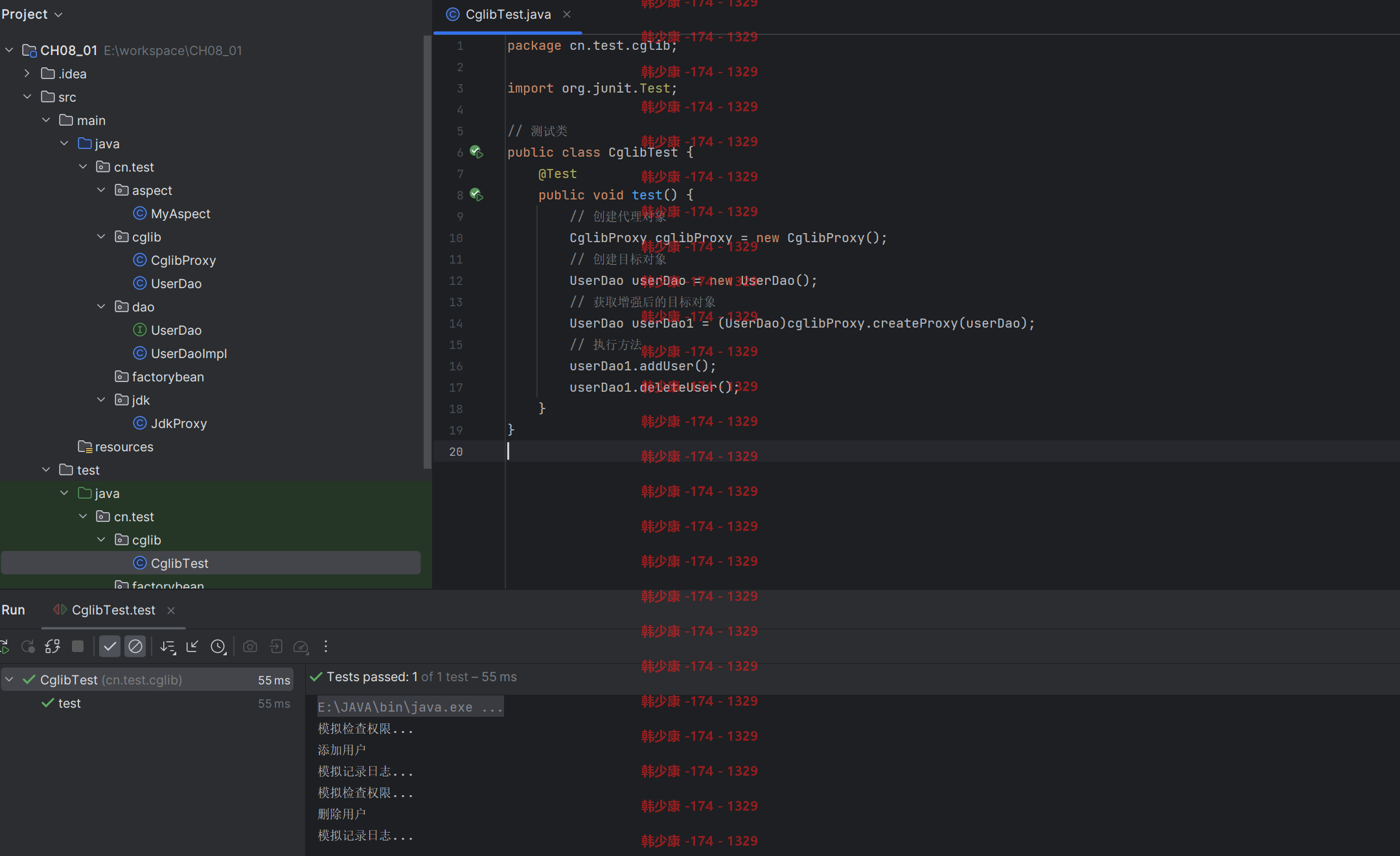The image size is (1400, 856).
Task: Open more options in Run toolbar
Action: click(326, 646)
